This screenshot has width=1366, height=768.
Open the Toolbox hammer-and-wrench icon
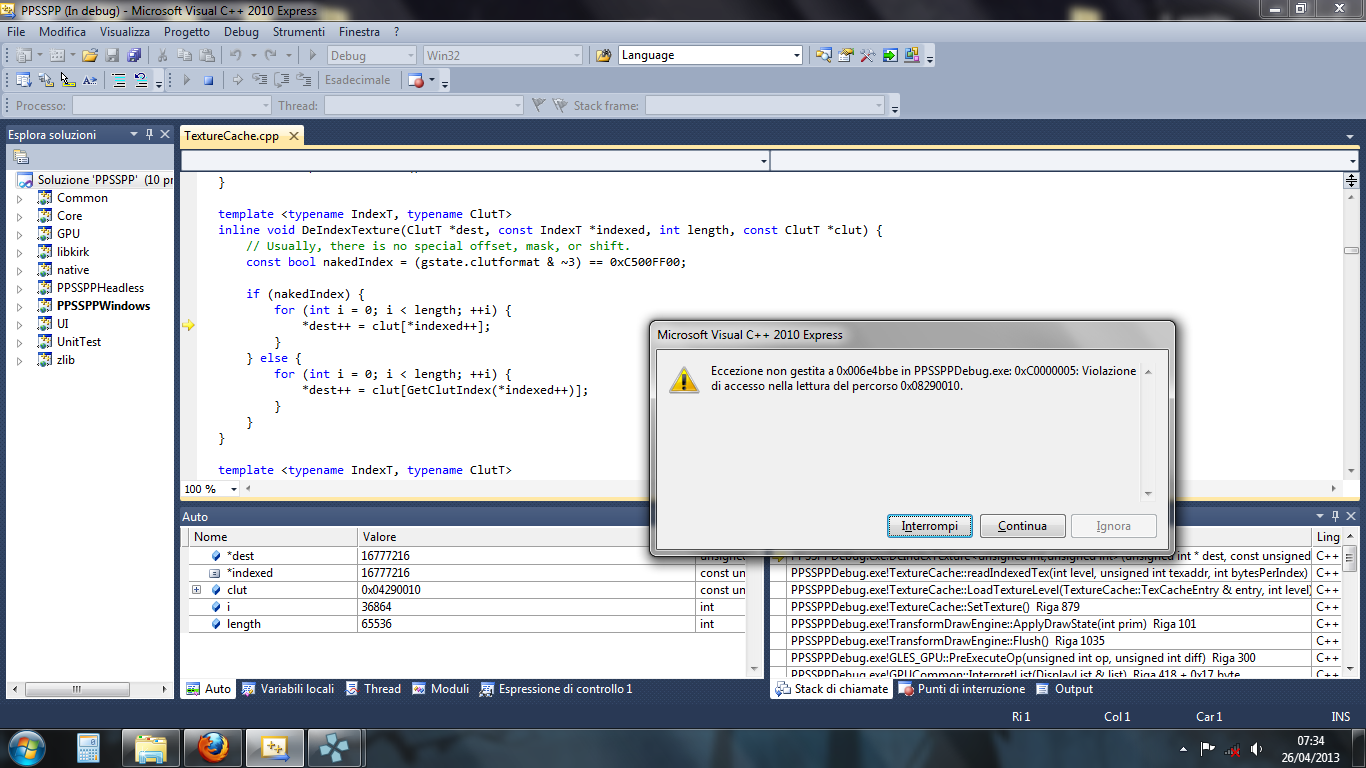coord(868,55)
